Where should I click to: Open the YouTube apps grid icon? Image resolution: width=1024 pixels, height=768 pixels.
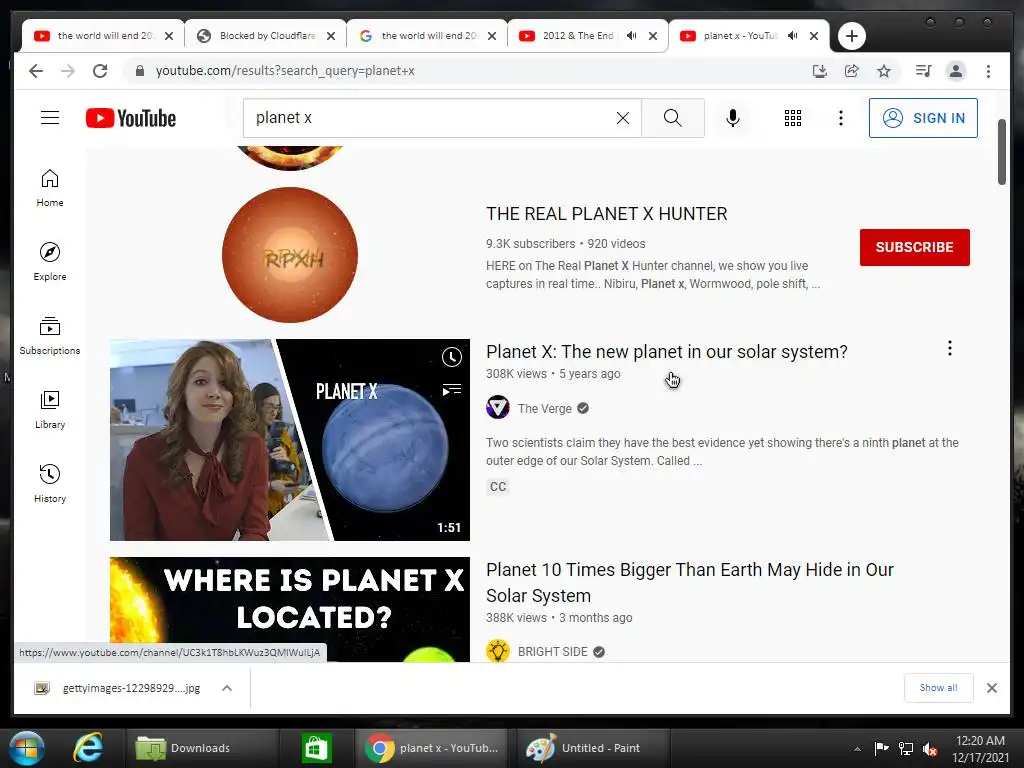(793, 118)
